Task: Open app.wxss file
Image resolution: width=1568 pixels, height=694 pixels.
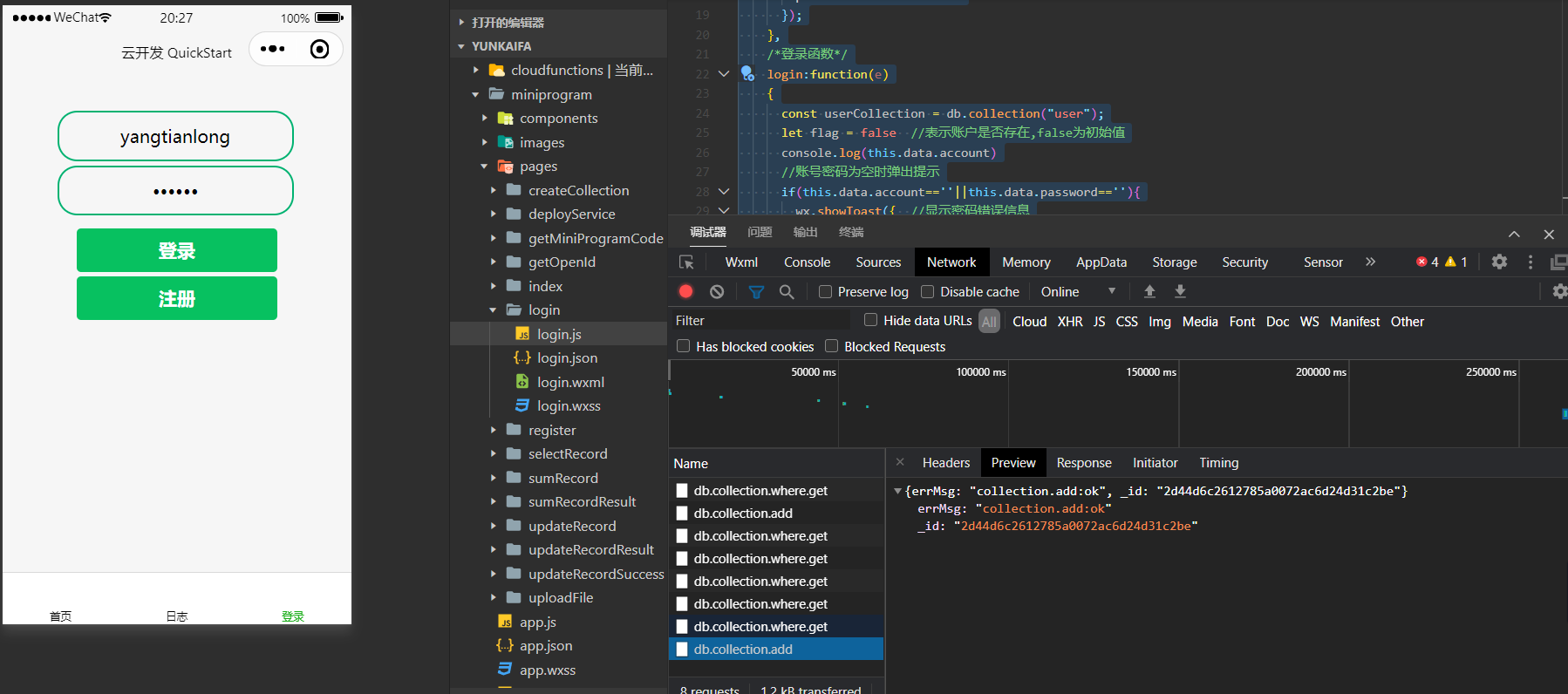Action: (x=548, y=670)
